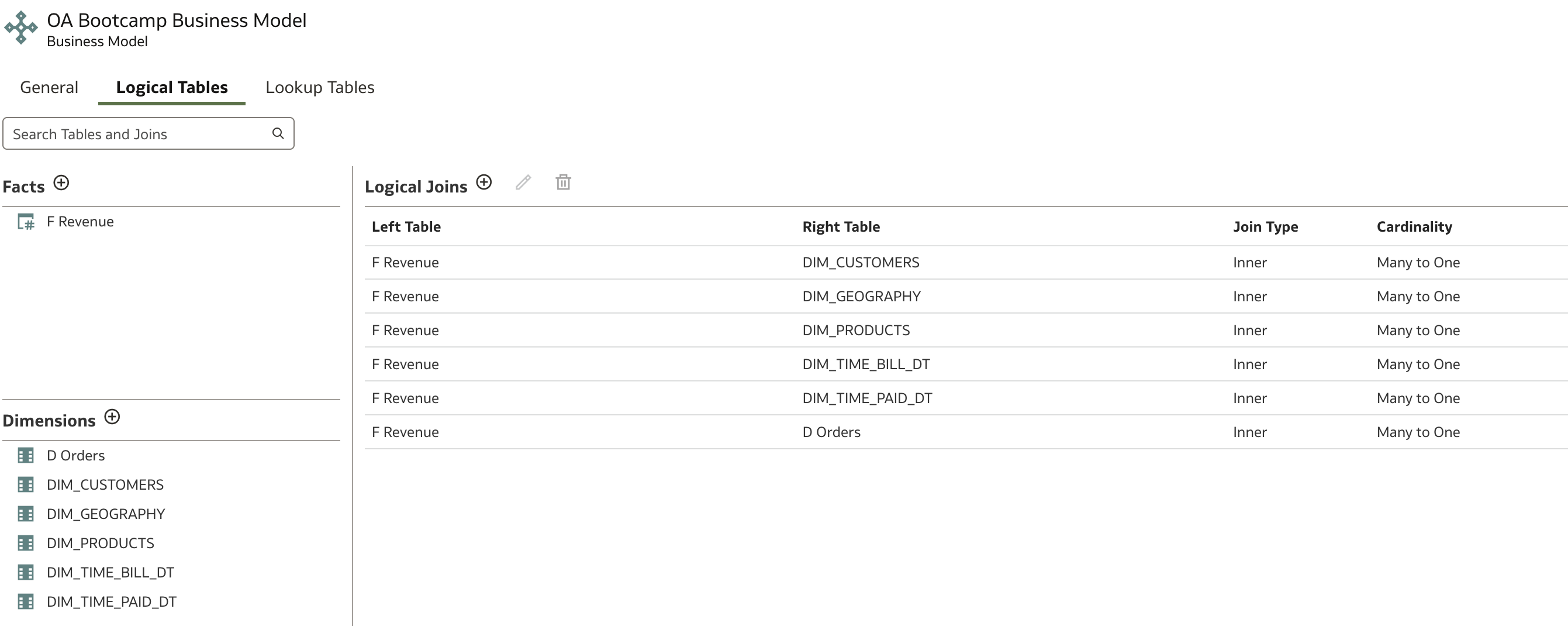Click the edit pencil icon for Logical Joins

523,182
